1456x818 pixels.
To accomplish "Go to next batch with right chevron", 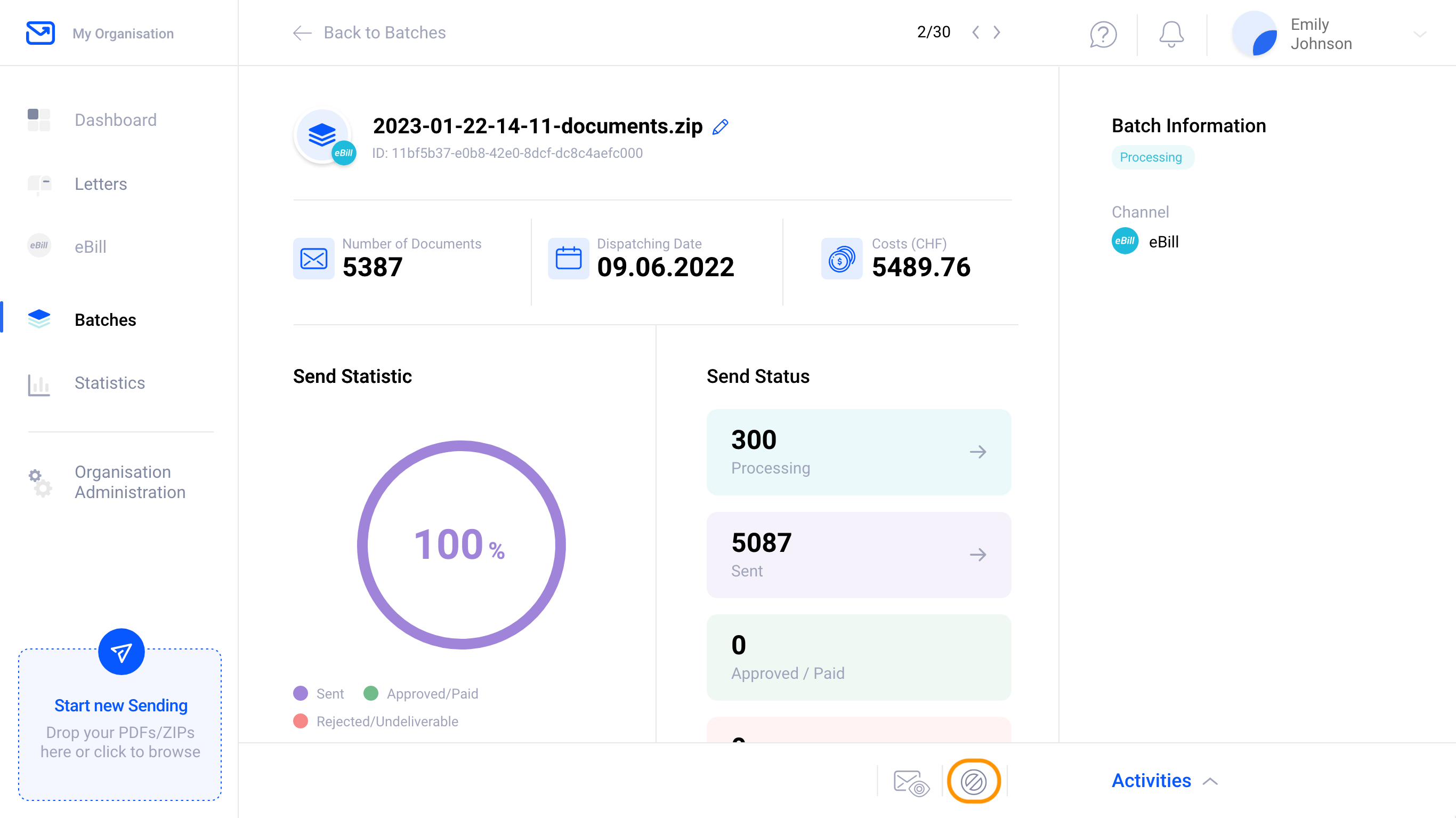I will [997, 32].
